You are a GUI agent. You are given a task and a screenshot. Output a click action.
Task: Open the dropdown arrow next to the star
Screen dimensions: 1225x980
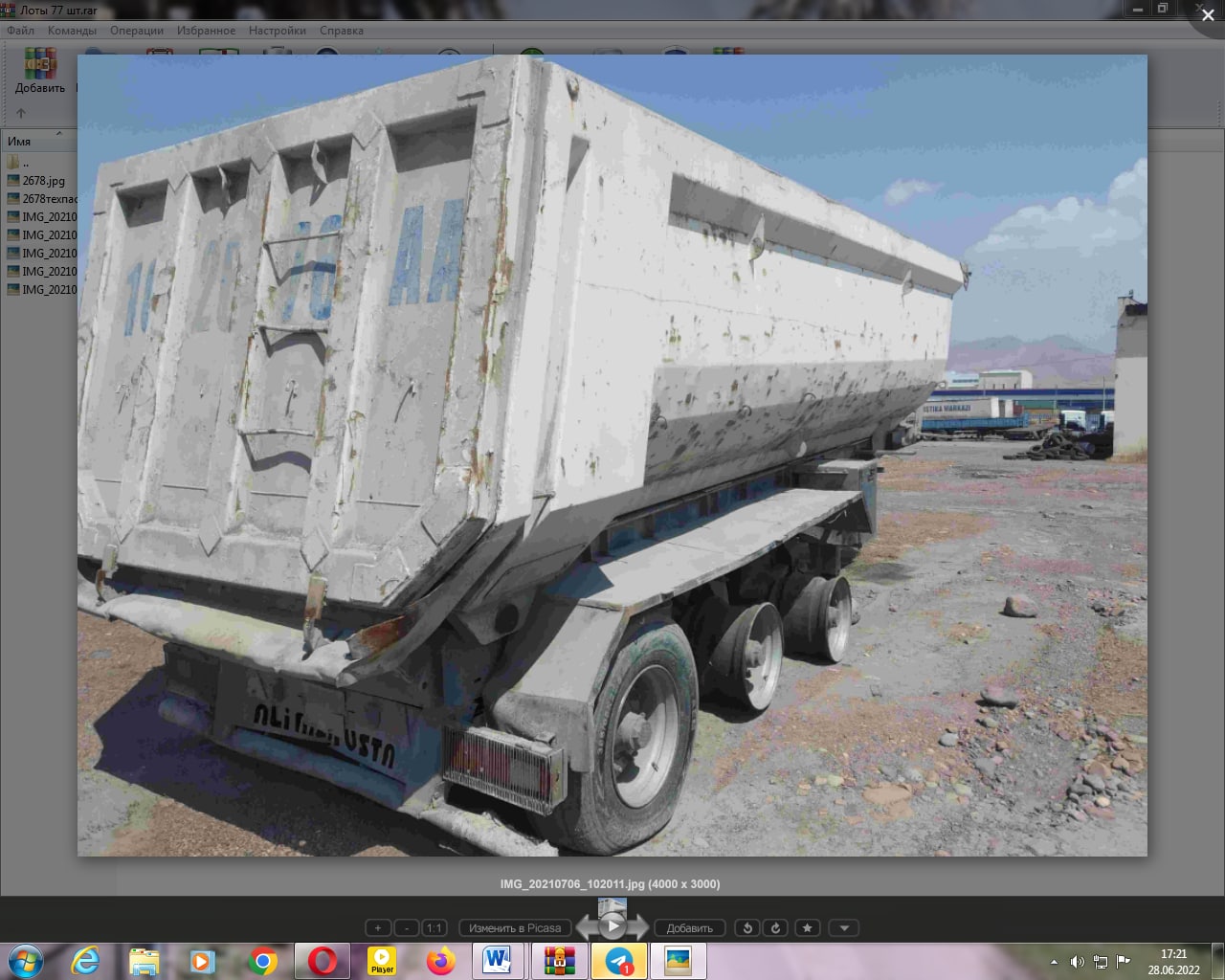tap(843, 927)
